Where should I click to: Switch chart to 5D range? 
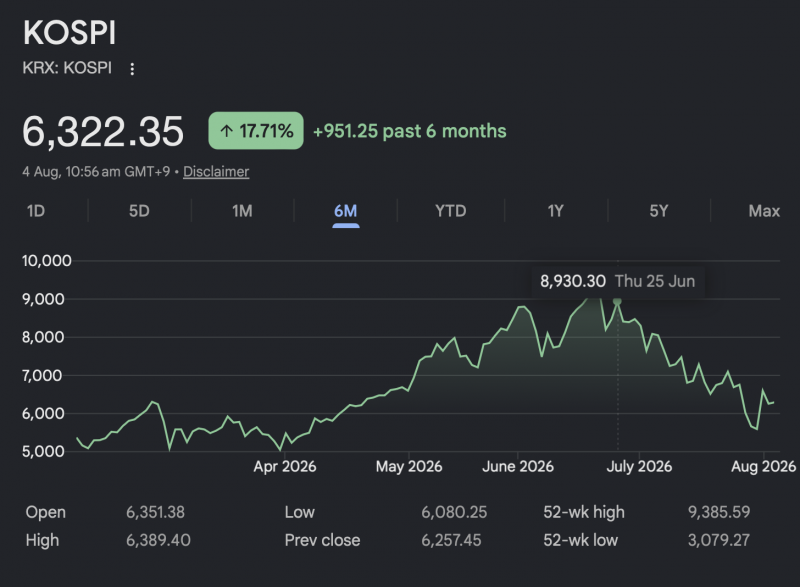click(139, 211)
